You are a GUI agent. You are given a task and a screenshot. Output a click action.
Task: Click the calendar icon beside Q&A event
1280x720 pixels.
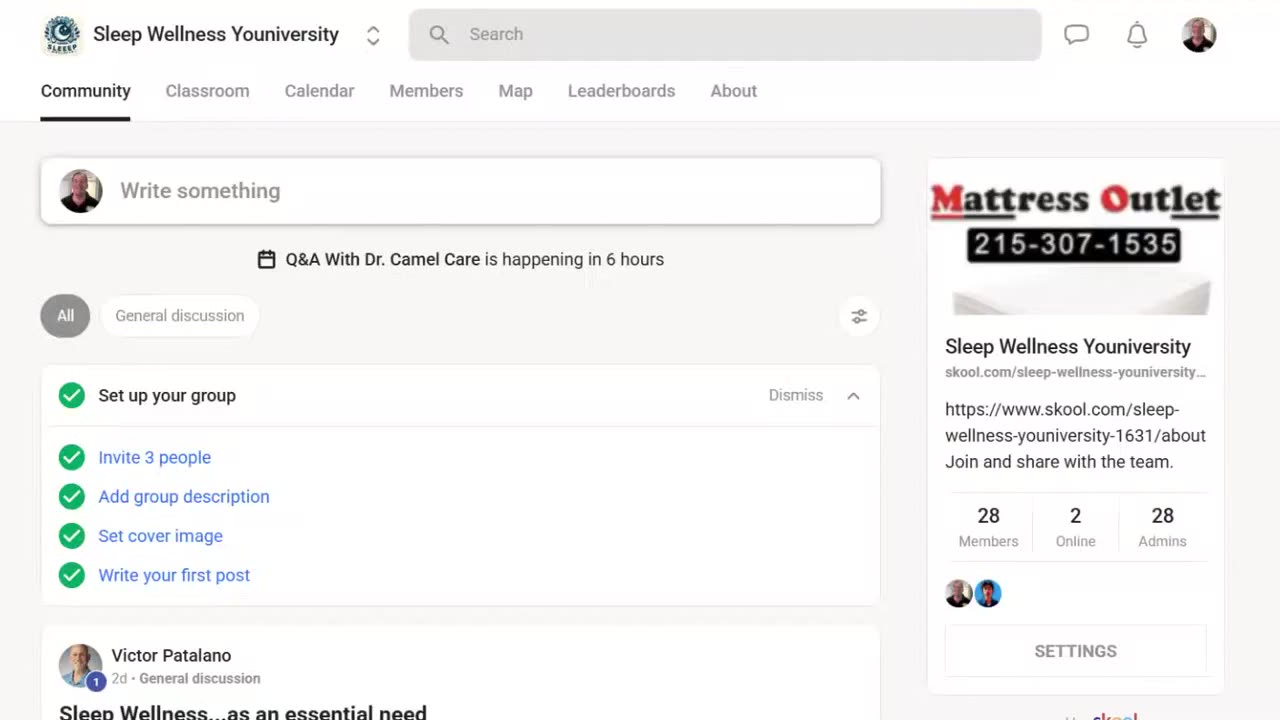pyautogui.click(x=266, y=260)
